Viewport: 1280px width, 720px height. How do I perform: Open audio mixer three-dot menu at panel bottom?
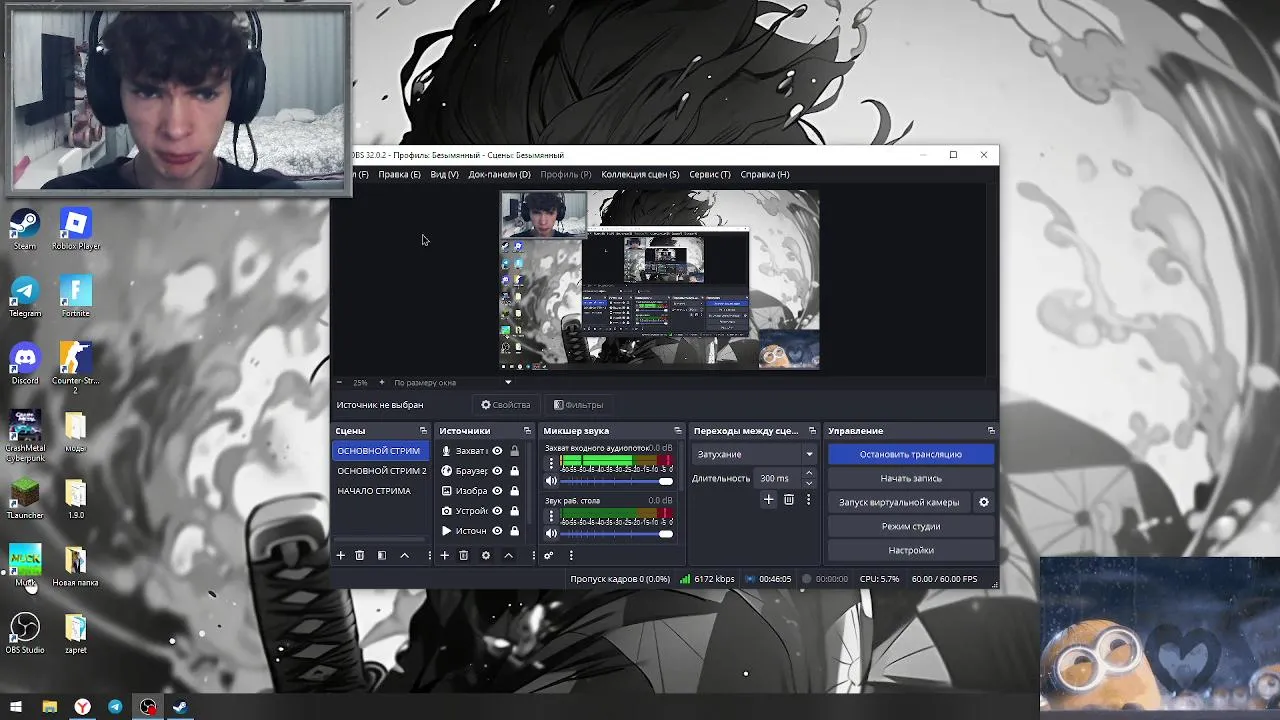pyautogui.click(x=571, y=555)
